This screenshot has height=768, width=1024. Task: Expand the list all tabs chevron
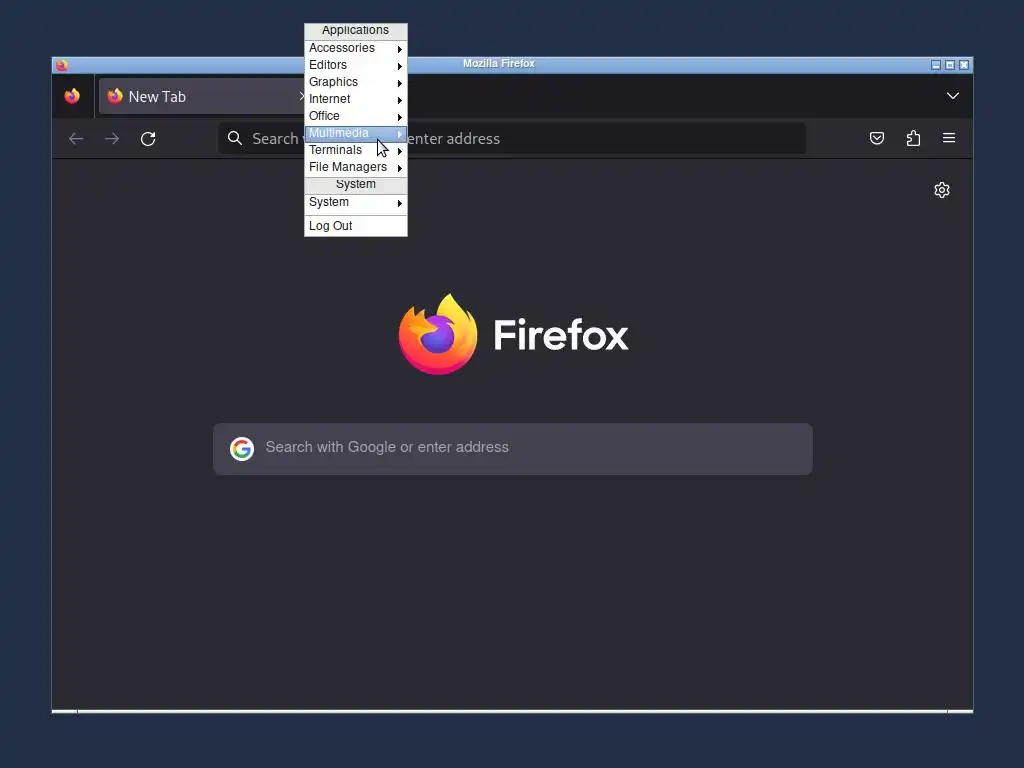[x=953, y=96]
